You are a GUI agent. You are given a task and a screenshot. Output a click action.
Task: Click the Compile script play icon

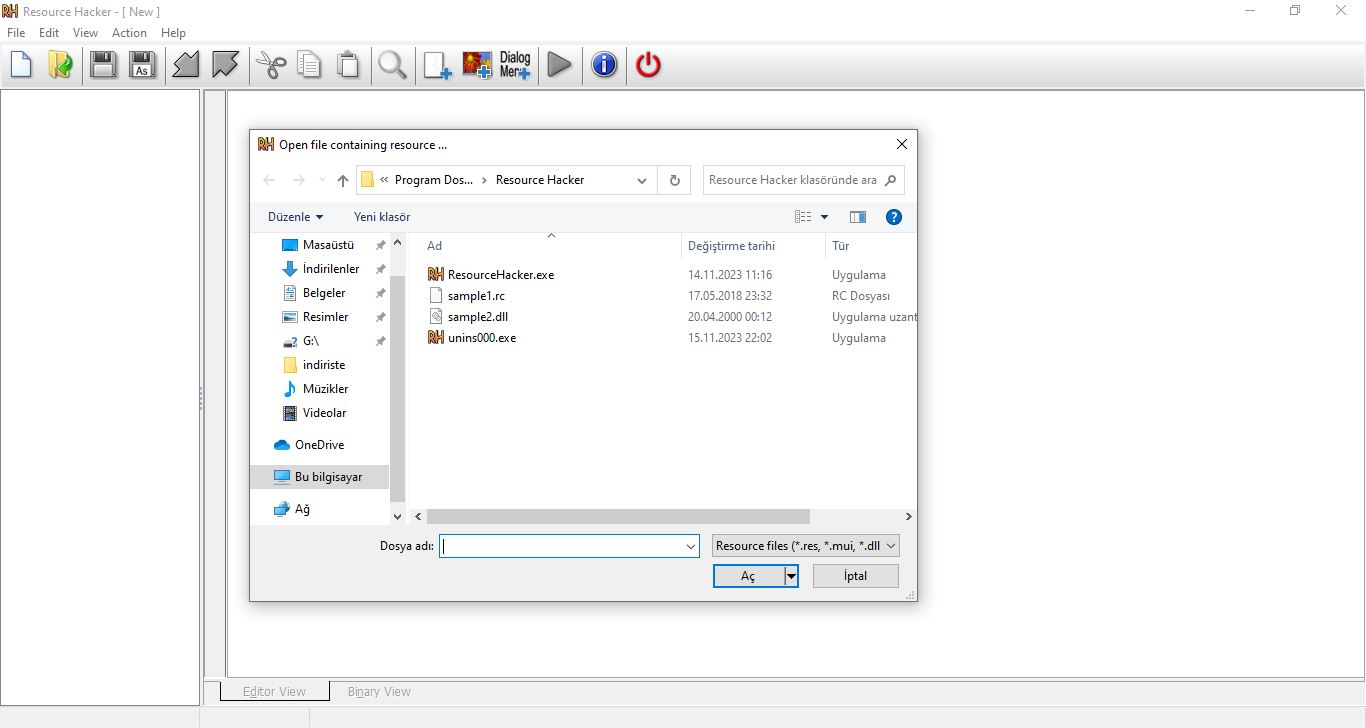(x=560, y=66)
